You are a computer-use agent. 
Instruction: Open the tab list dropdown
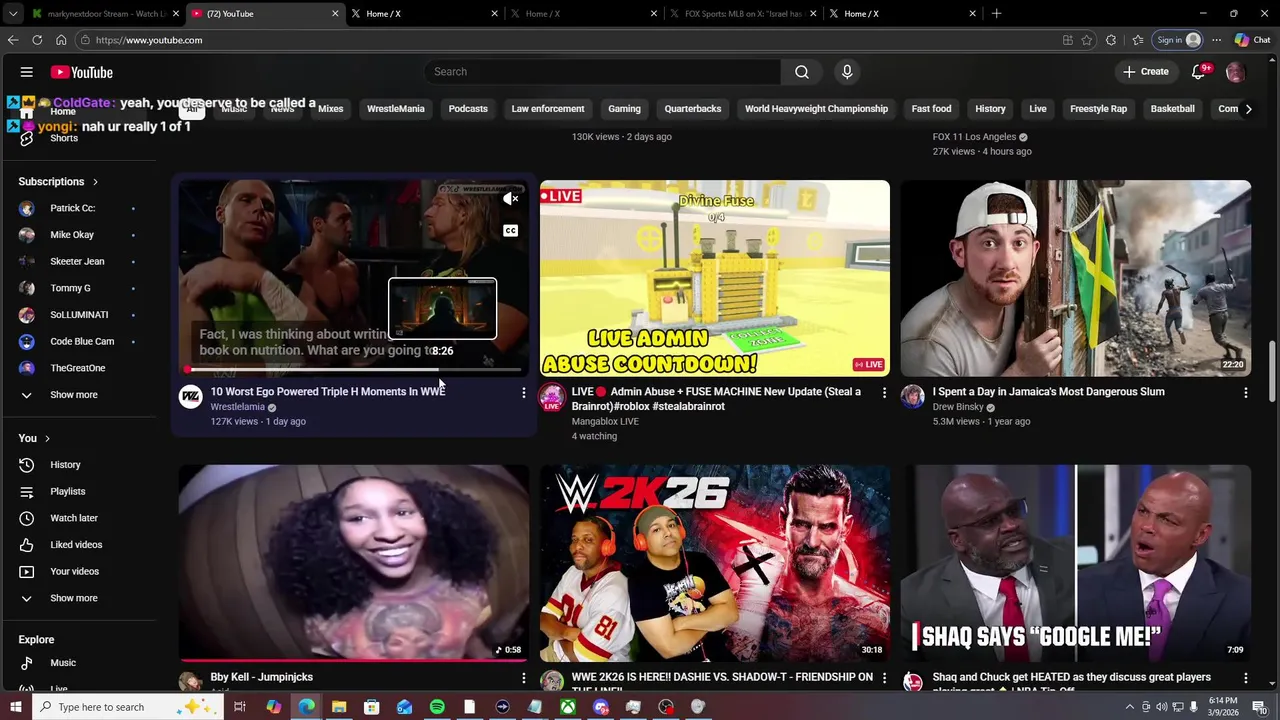tap(13, 14)
